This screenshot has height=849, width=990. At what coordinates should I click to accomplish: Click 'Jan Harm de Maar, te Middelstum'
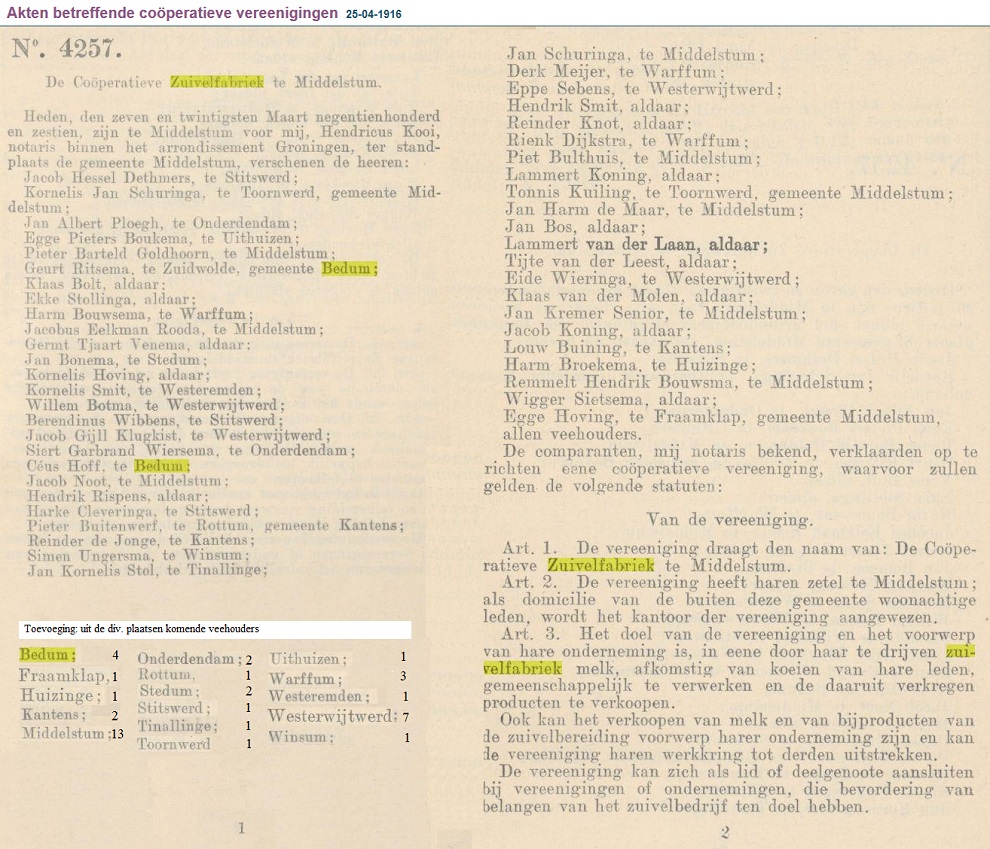click(654, 210)
